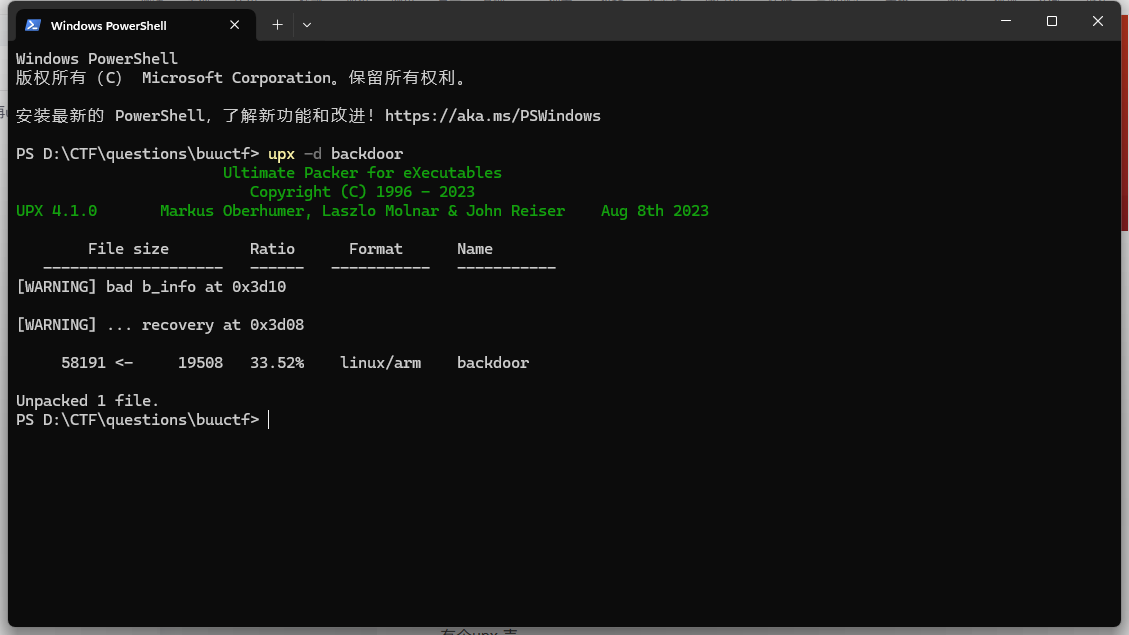The width and height of the screenshot is (1129, 635).
Task: Click the 'upx -d backdoor' command text
Action: [x=336, y=154]
